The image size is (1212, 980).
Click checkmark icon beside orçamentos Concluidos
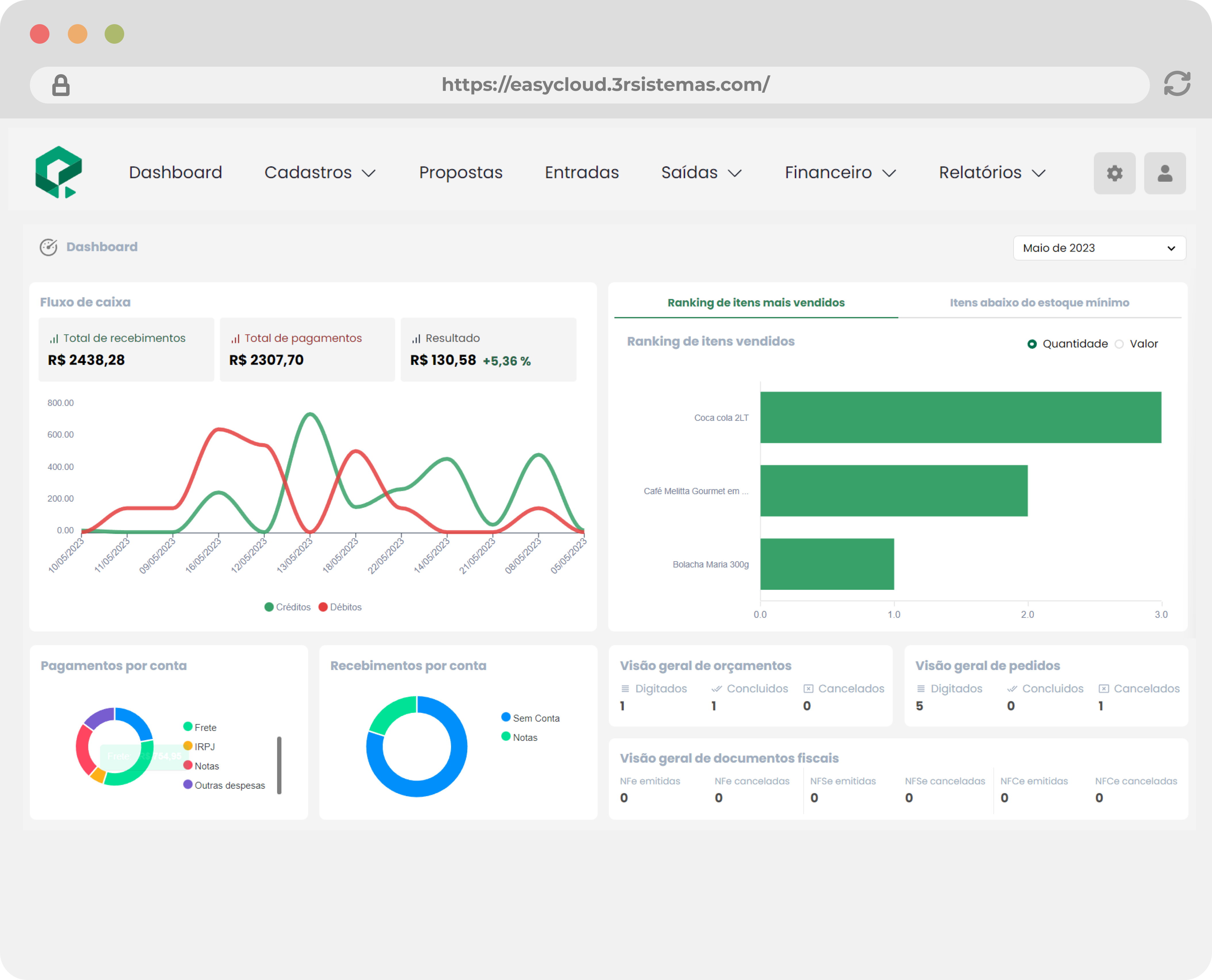(x=717, y=689)
